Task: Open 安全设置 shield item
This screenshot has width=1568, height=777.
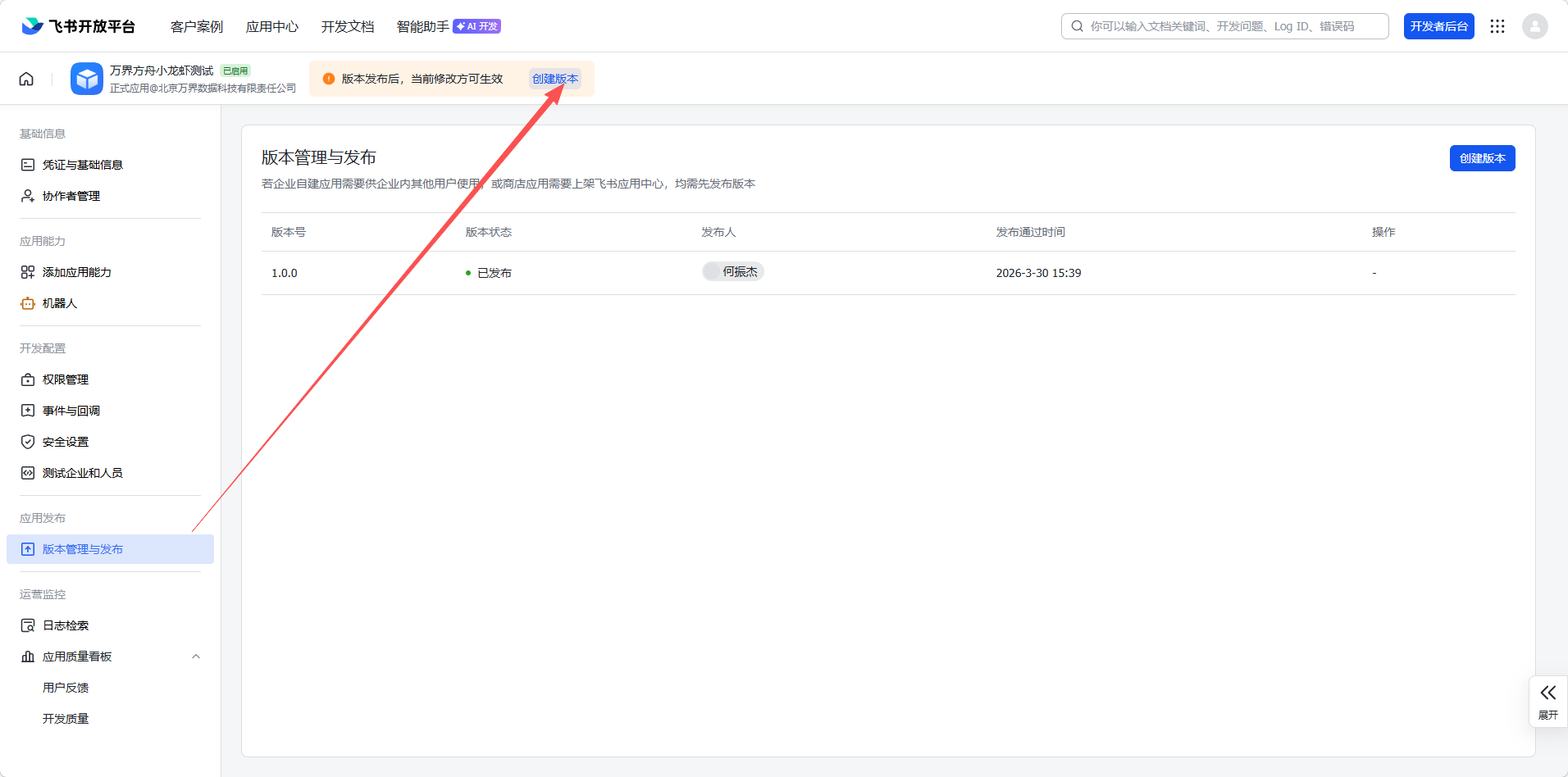Action: [x=66, y=442]
